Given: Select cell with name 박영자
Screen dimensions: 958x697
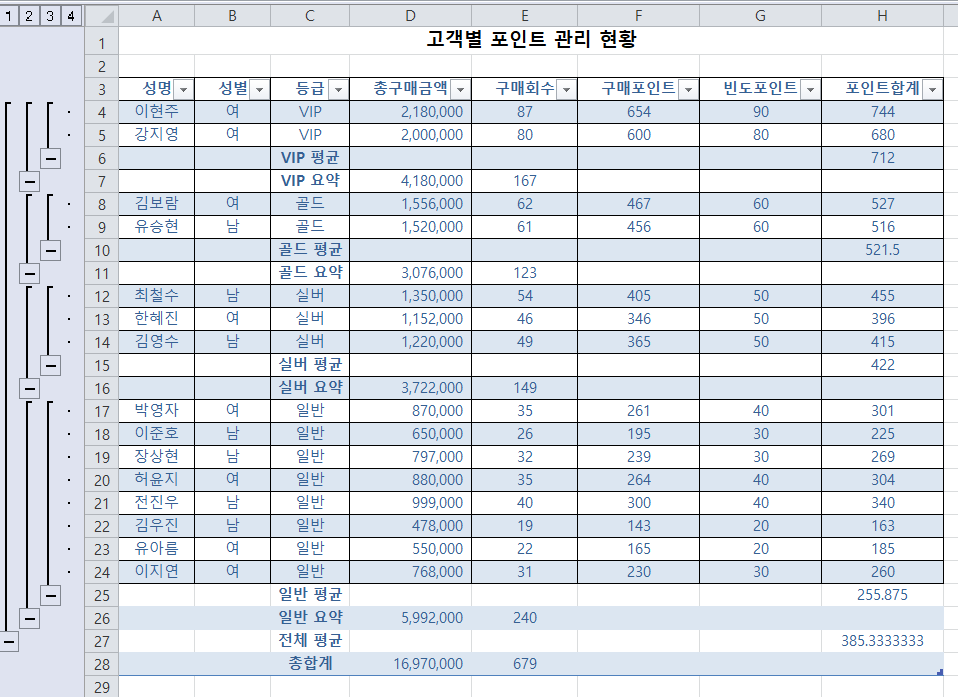Looking at the screenshot, I should click(156, 411).
